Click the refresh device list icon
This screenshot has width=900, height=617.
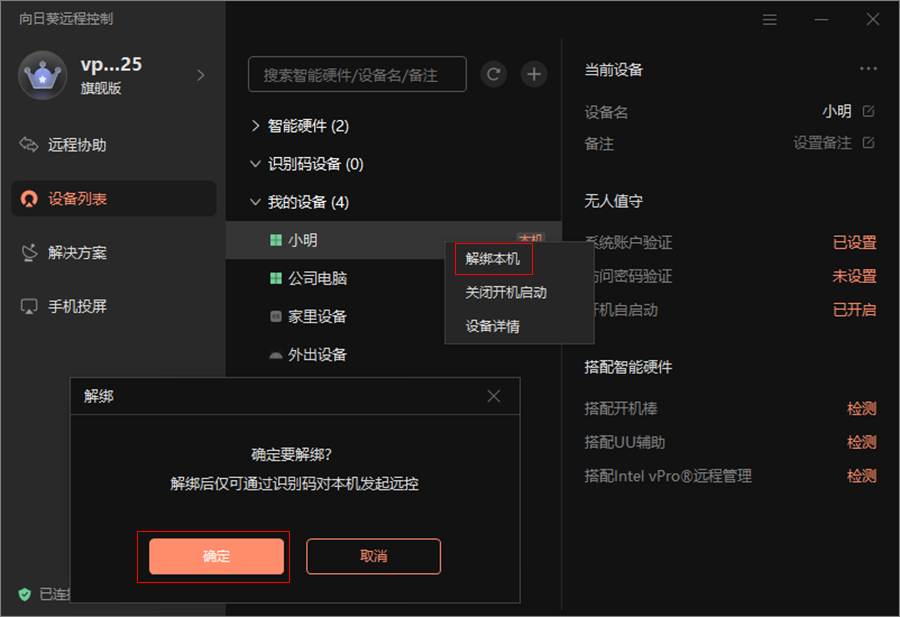point(493,74)
